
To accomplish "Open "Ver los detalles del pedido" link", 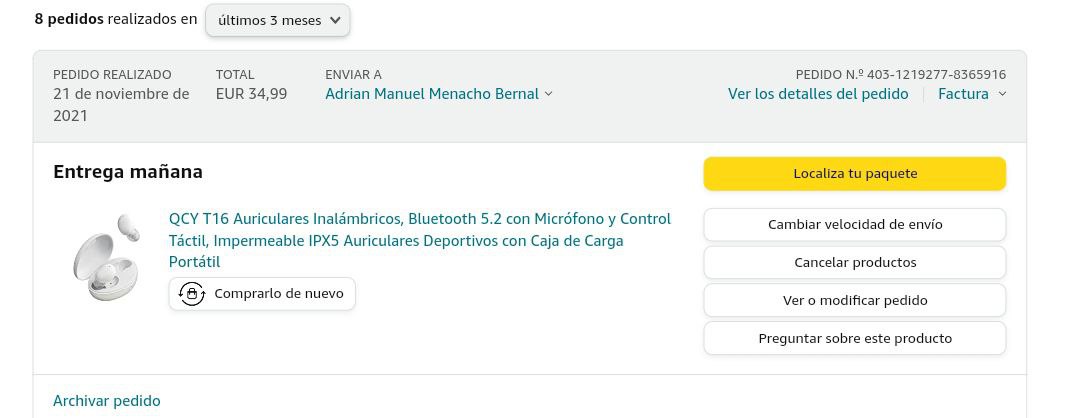I will tap(818, 94).
